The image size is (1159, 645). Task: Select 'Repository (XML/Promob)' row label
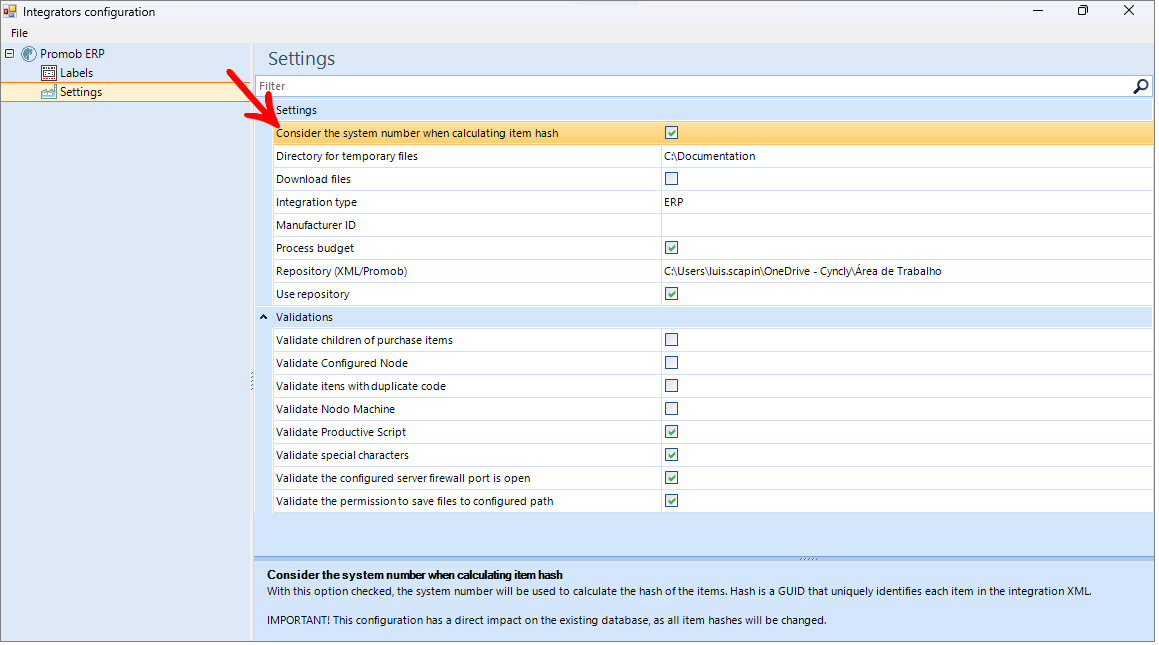coord(341,271)
